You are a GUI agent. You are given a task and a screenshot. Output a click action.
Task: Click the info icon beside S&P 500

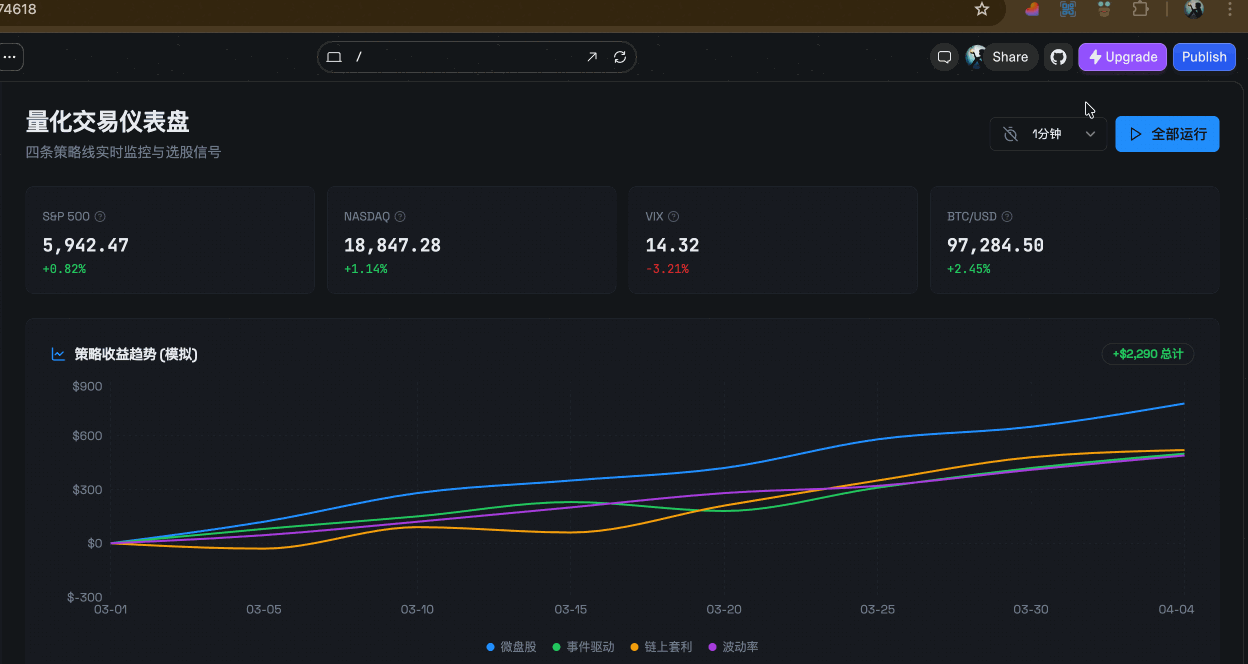click(x=100, y=216)
